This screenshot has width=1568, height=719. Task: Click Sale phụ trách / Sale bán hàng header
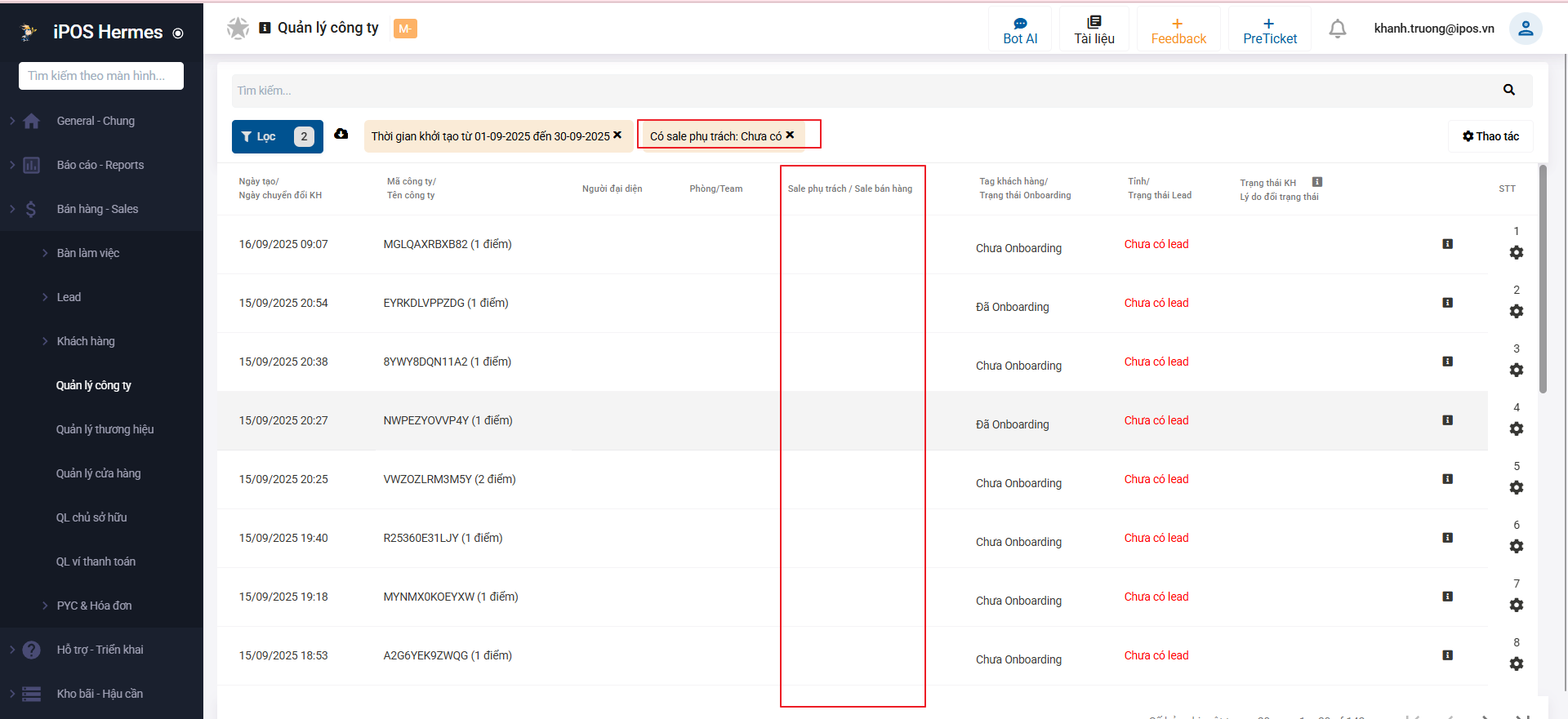pos(850,189)
